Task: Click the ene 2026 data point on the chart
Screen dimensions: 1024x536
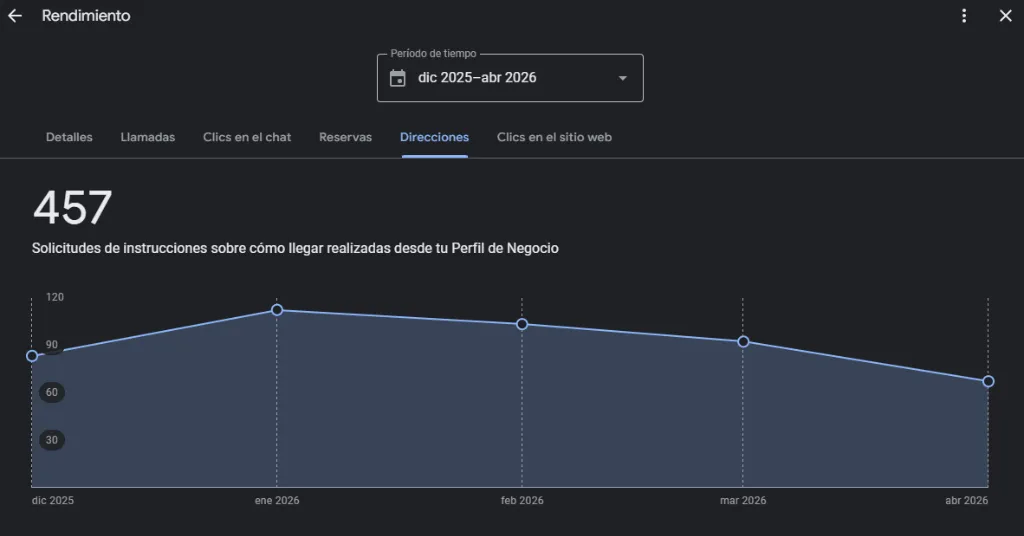Action: point(277,309)
